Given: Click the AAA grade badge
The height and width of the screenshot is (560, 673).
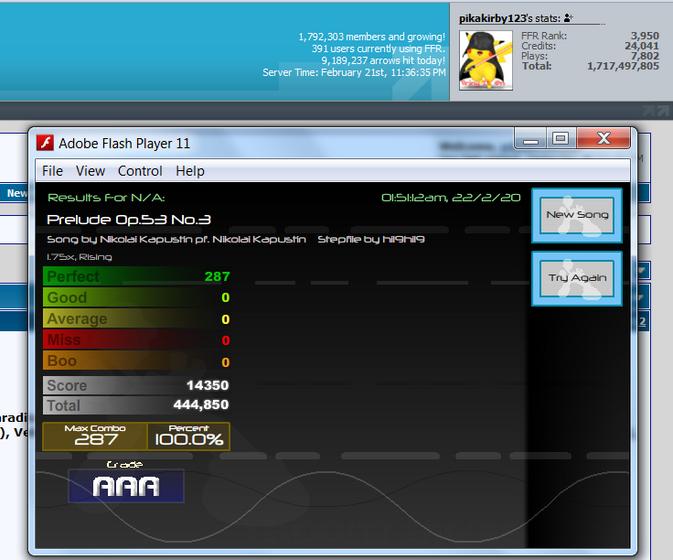Looking at the screenshot, I should coord(126,486).
